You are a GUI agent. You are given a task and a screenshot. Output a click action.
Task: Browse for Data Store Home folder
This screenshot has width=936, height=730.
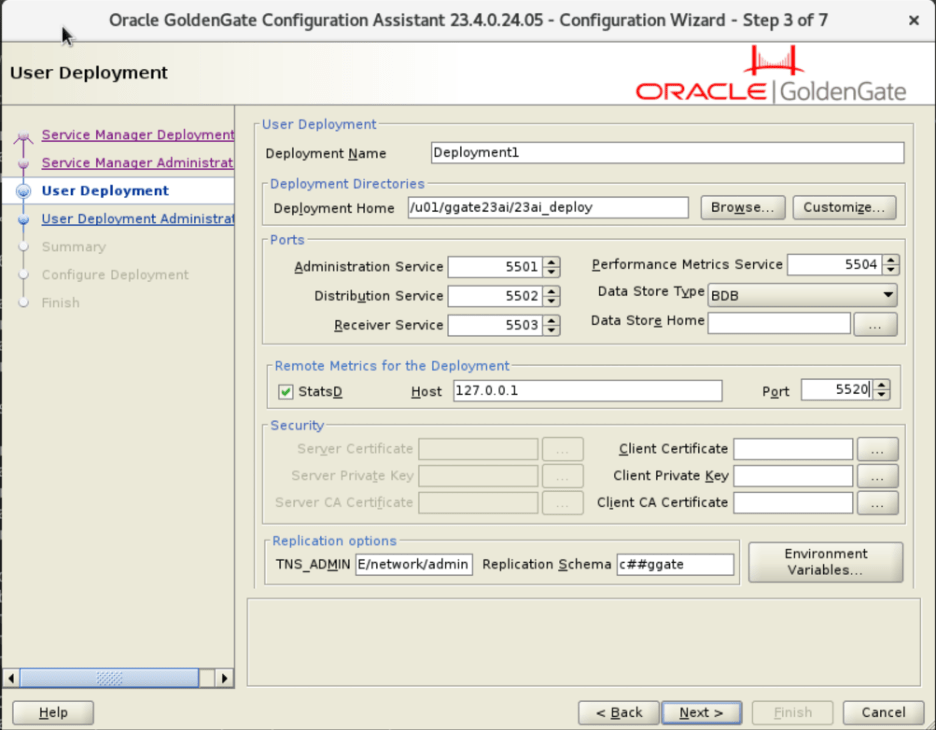(875, 325)
